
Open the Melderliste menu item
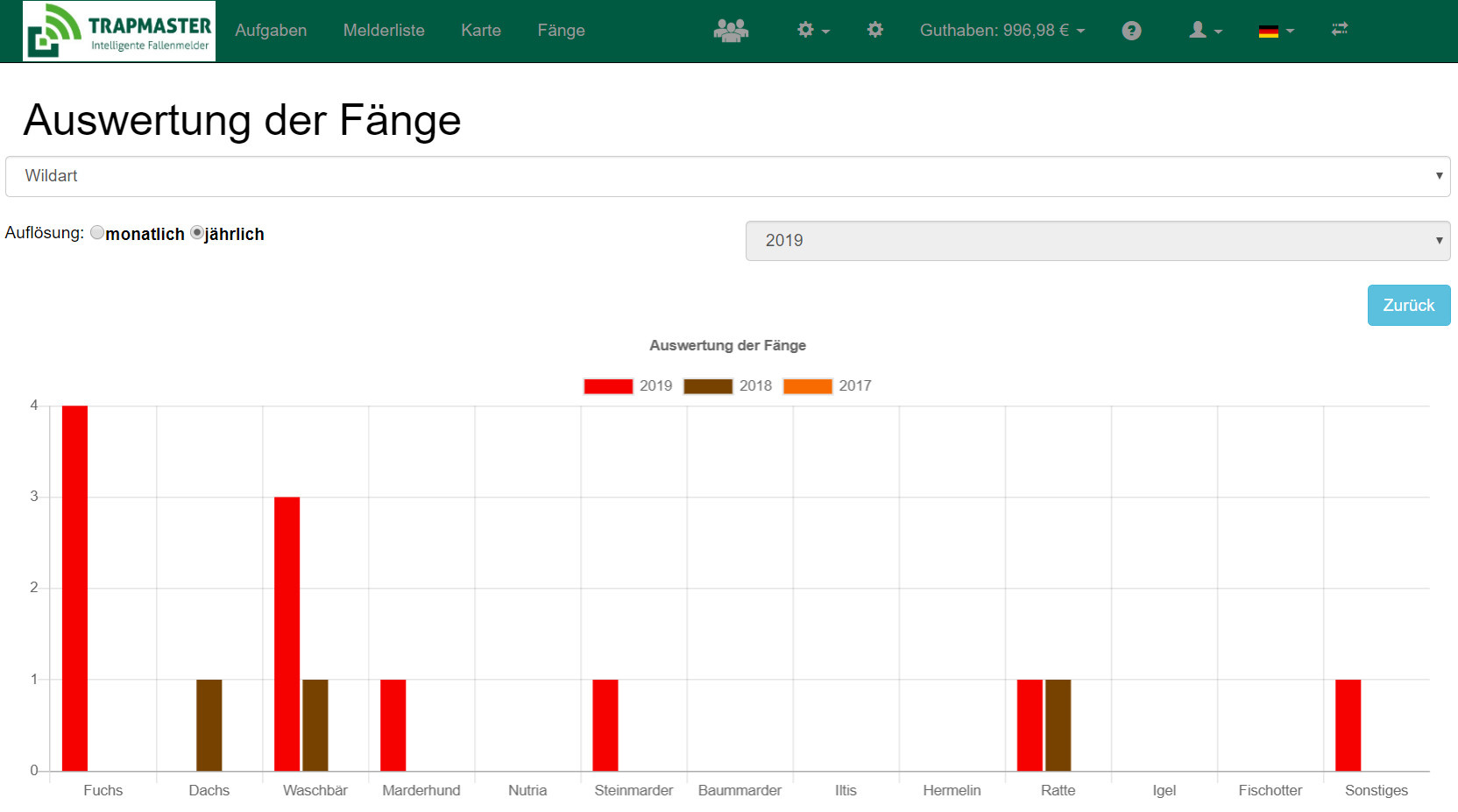tap(384, 31)
